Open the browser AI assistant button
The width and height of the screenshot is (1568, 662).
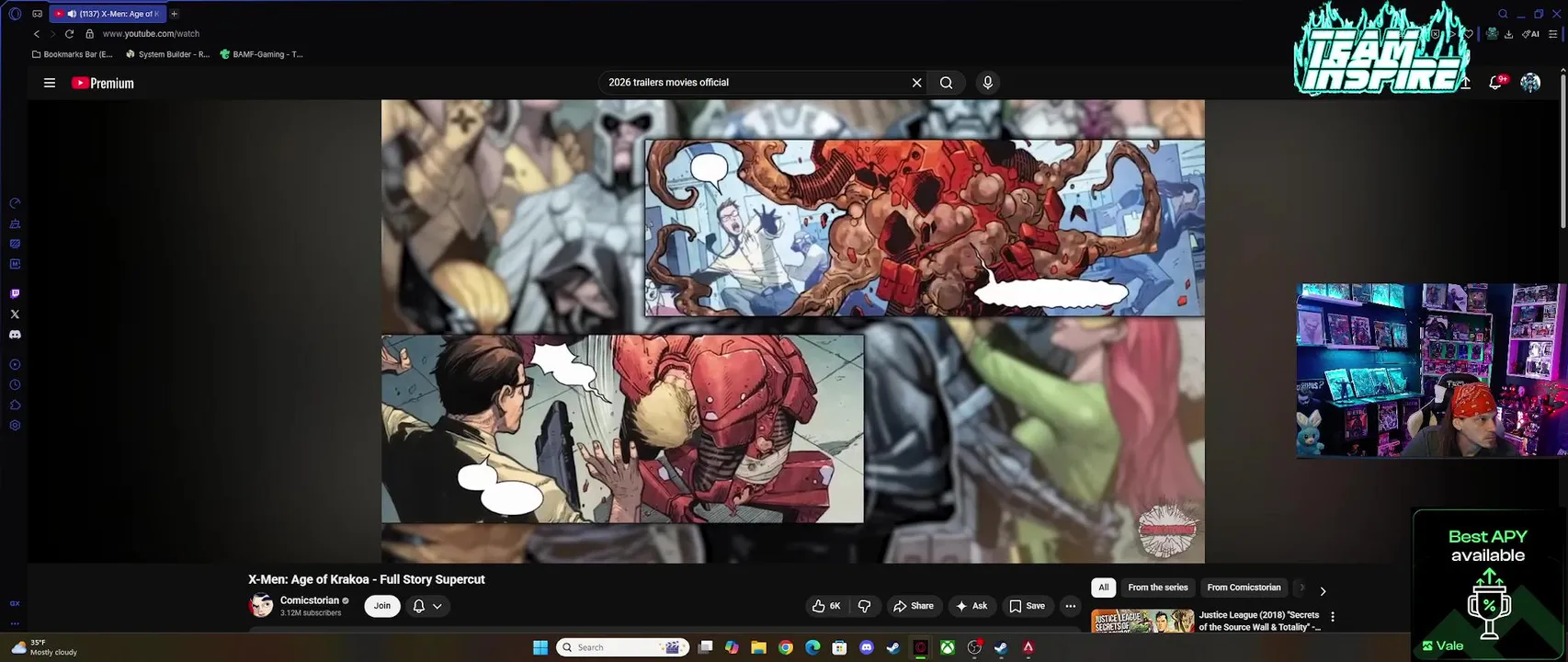click(x=1531, y=34)
